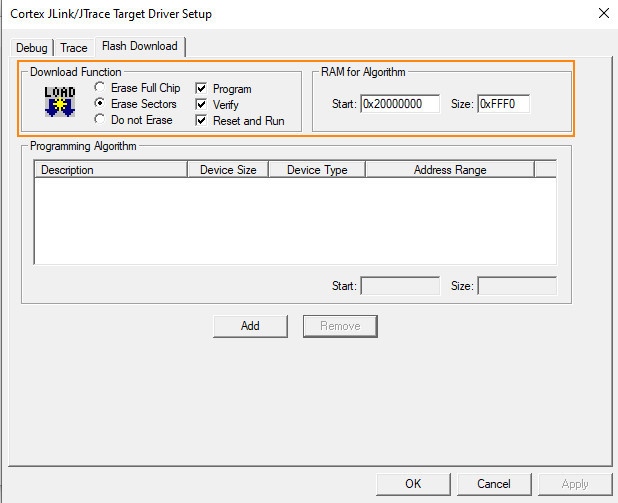This screenshot has height=503, width=618.
Task: Click the Description column header
Action: tap(111, 170)
